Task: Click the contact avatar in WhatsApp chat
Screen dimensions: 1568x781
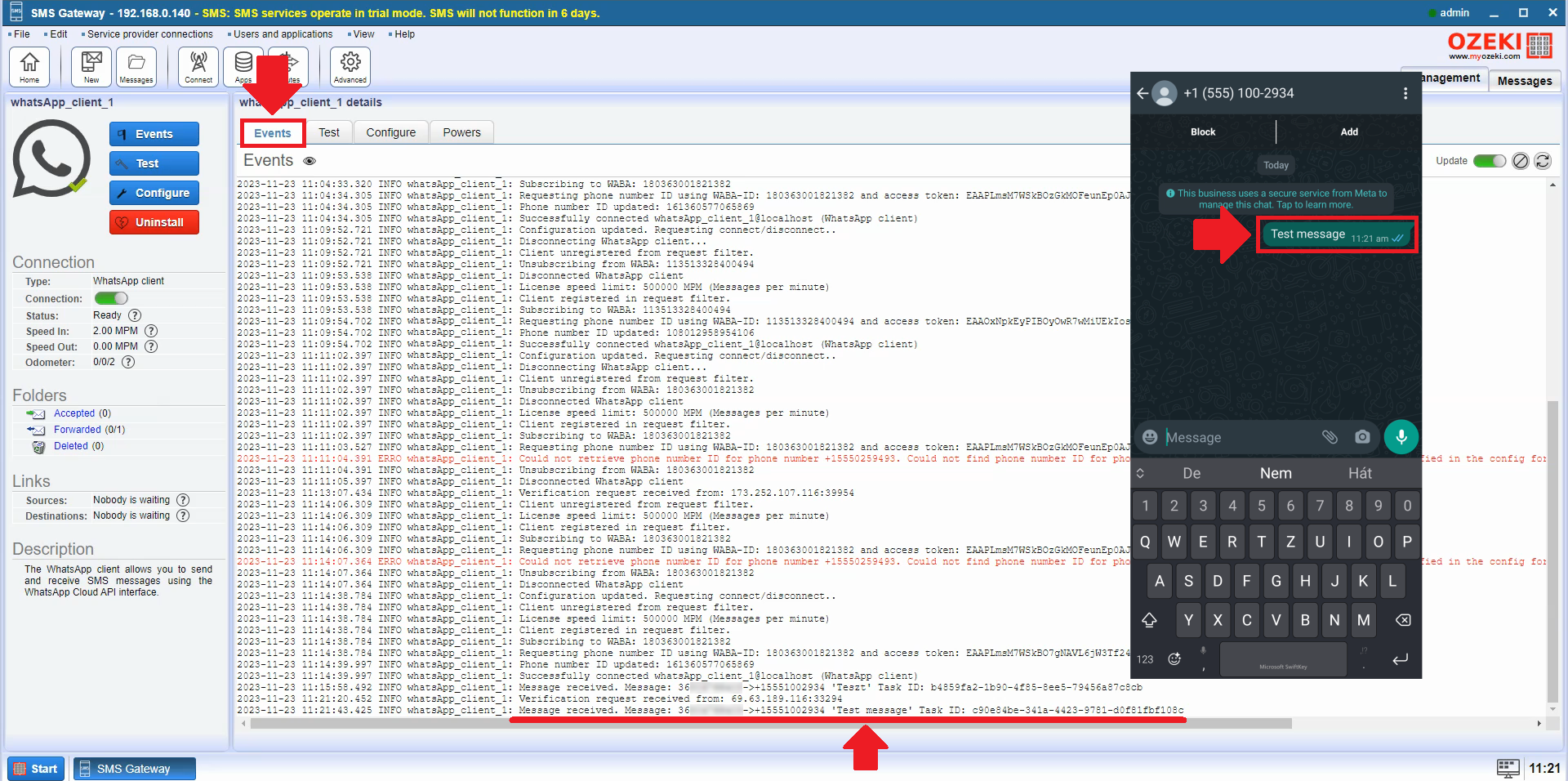Action: click(x=1165, y=93)
